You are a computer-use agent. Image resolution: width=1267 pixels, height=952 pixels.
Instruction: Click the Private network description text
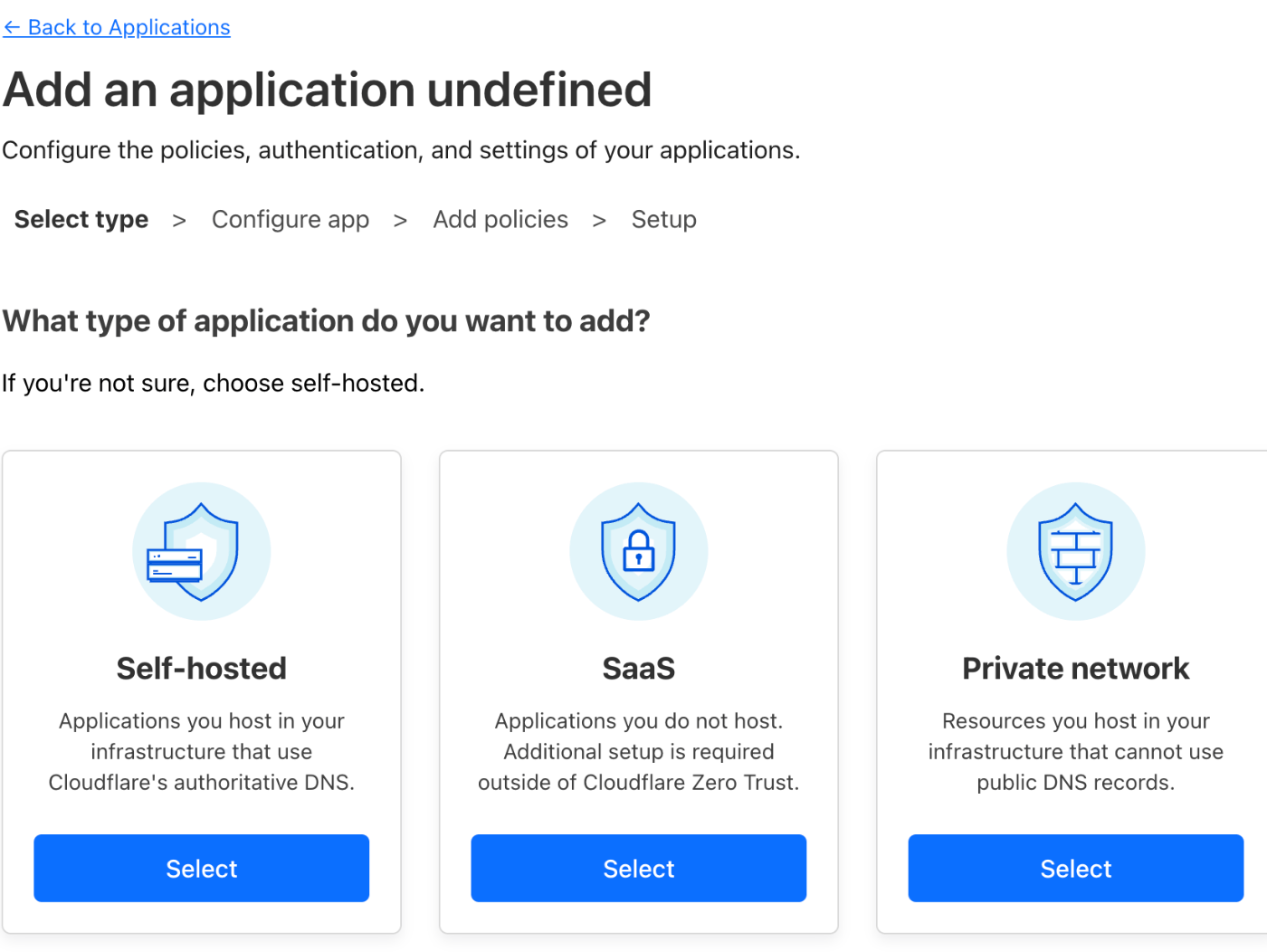pyautogui.click(x=1075, y=751)
